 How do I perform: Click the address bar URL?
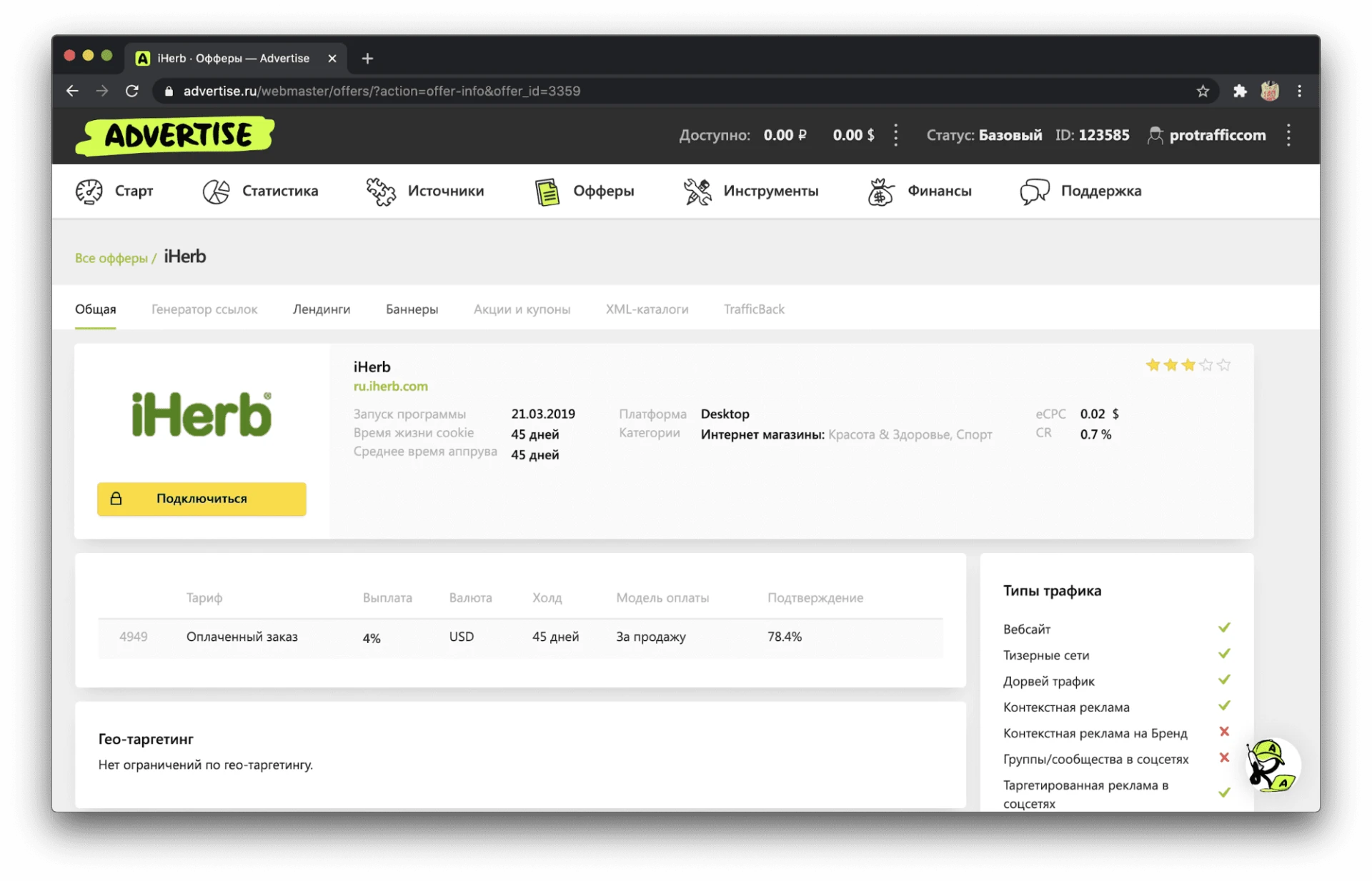(x=382, y=91)
